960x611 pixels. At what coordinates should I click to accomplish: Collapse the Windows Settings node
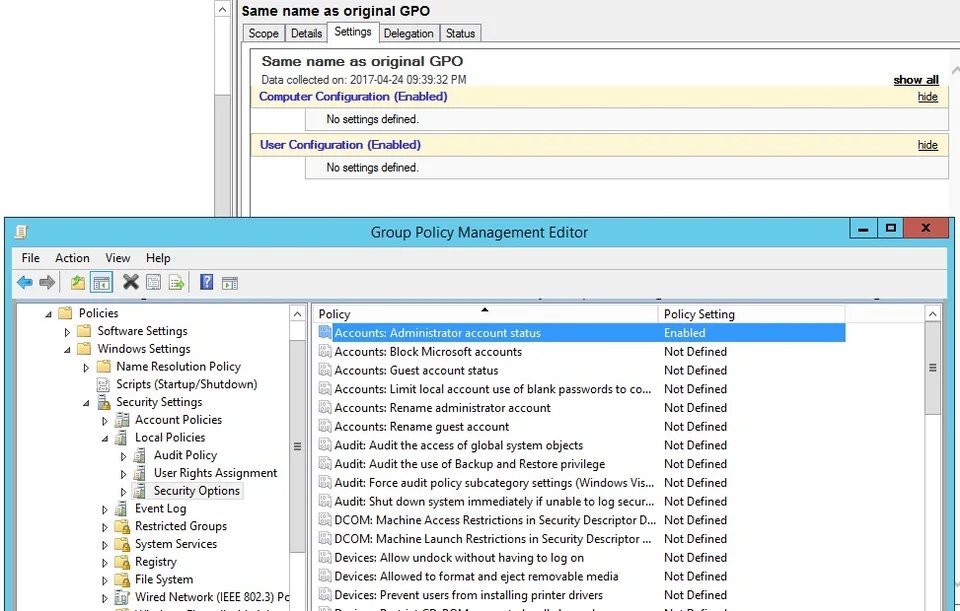tap(67, 350)
